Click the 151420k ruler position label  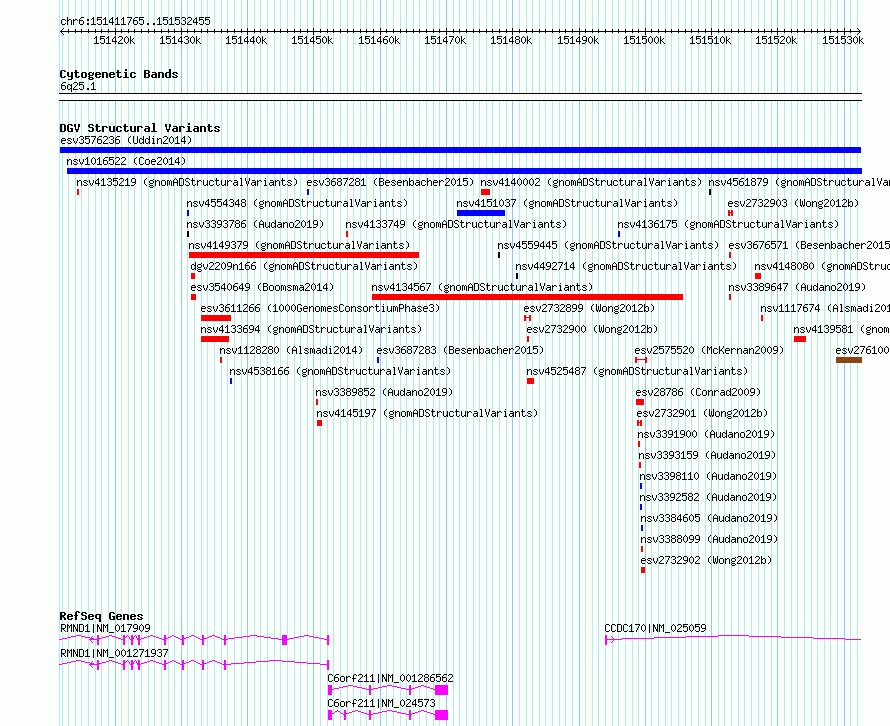point(114,40)
